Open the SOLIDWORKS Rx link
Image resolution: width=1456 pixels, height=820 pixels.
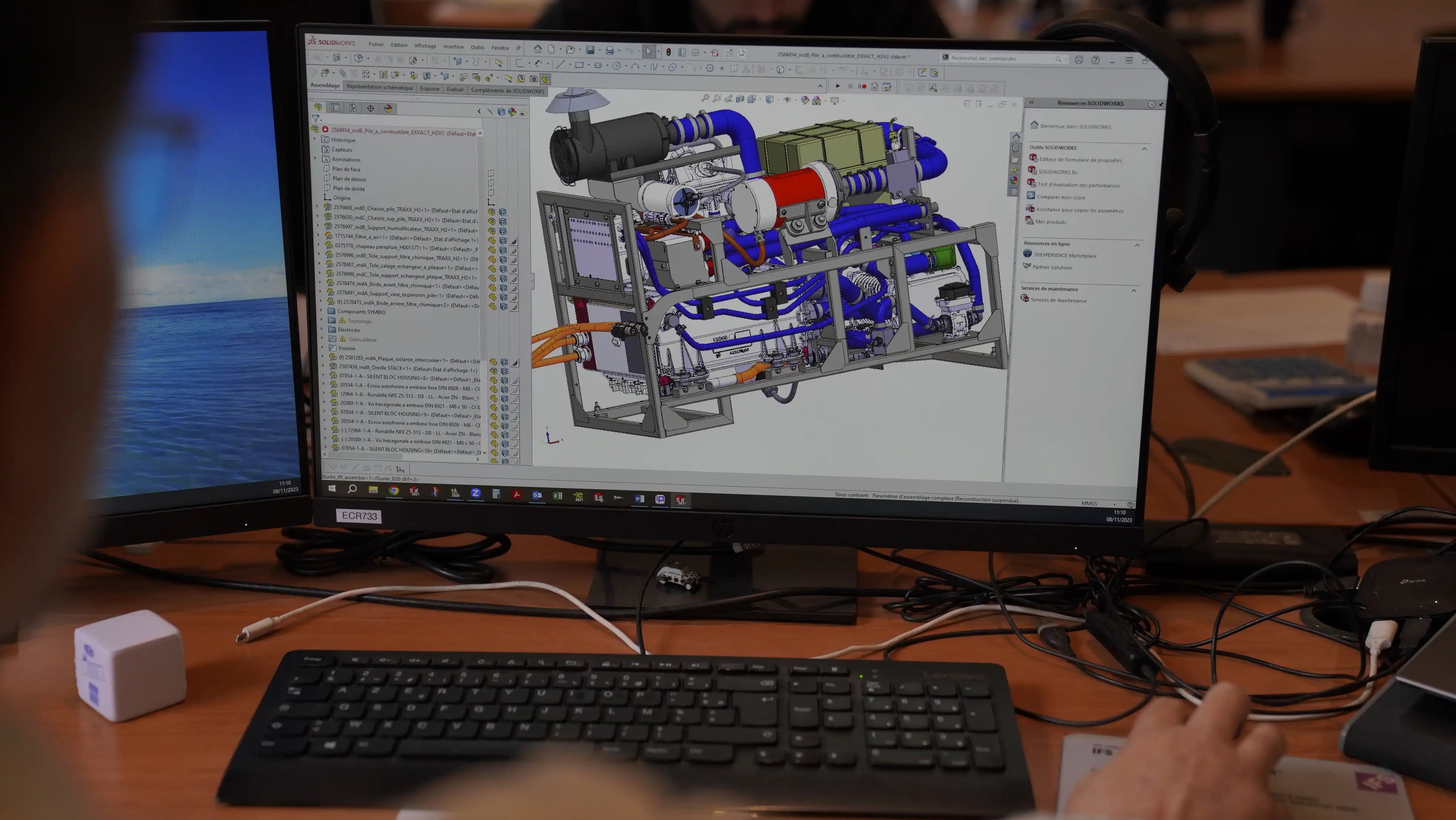click(1057, 172)
